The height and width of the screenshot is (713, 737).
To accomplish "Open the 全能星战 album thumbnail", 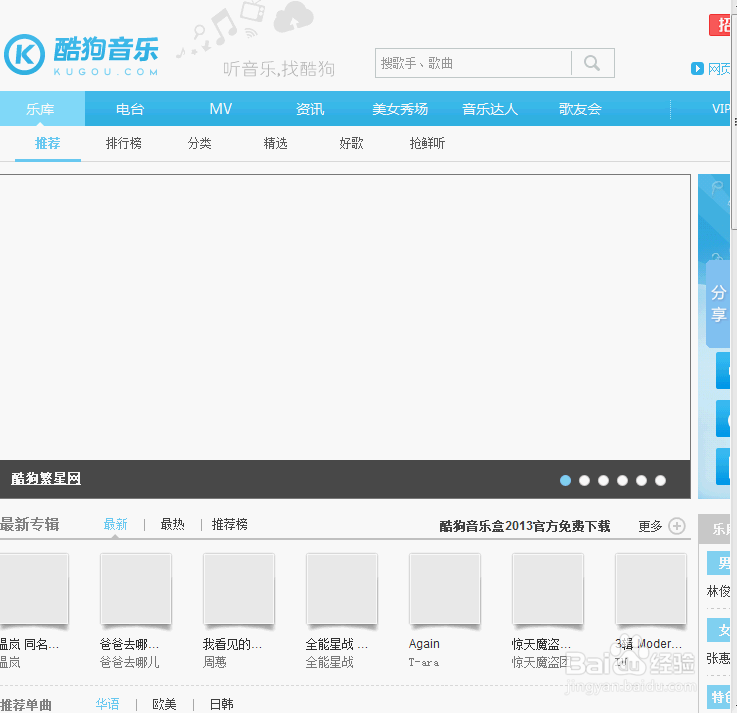I will (x=342, y=589).
